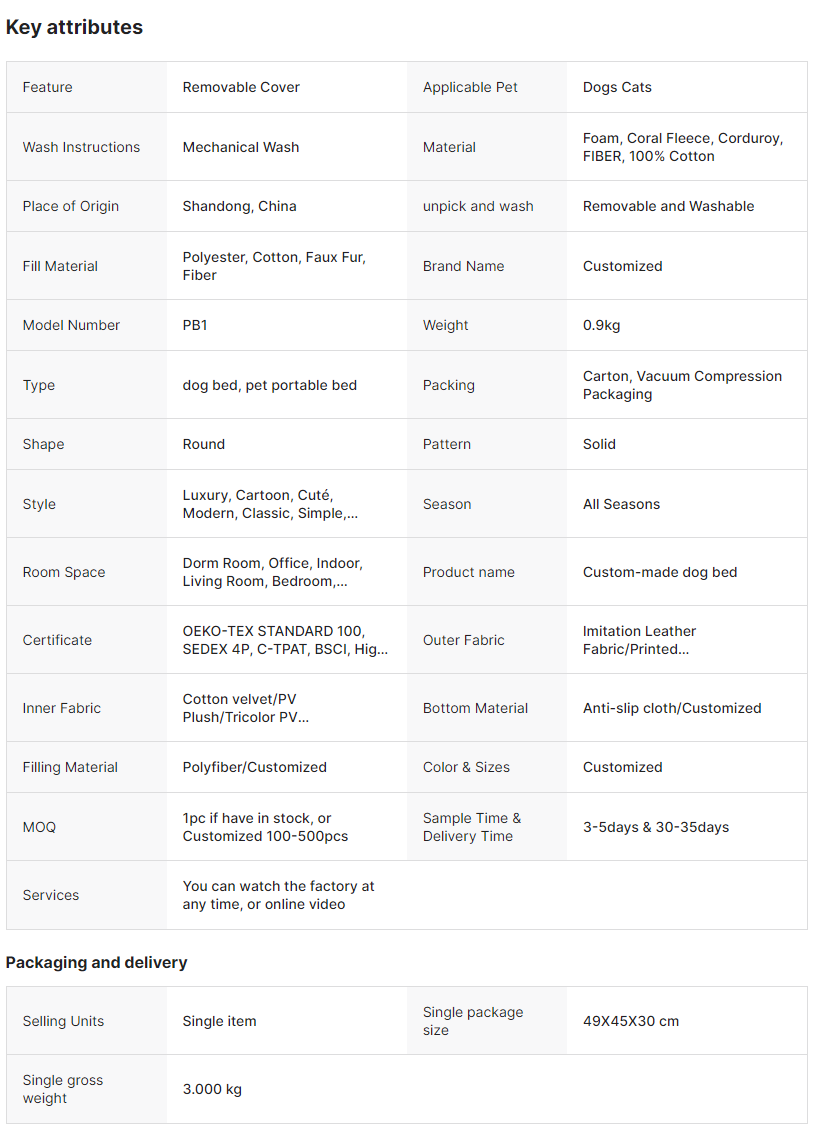
Task: Expand the truncated Room Space value
Action: pos(273,572)
